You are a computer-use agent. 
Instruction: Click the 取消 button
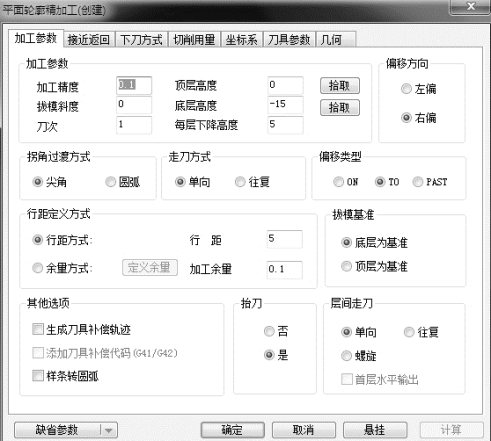click(x=304, y=430)
